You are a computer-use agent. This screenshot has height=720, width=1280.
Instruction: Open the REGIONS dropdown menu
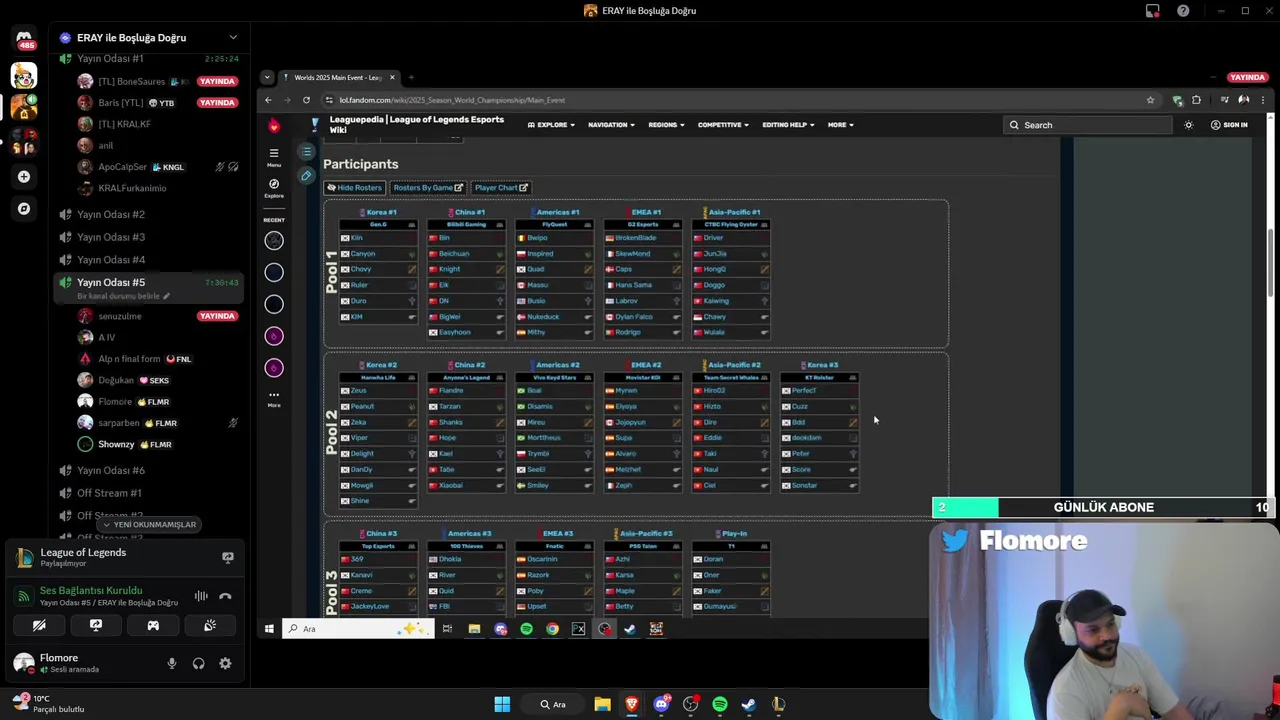click(666, 125)
